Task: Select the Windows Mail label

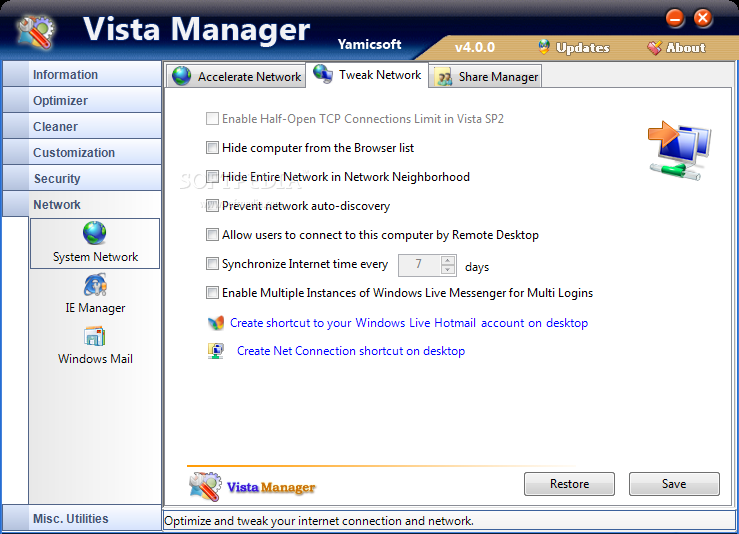Action: [x=95, y=359]
